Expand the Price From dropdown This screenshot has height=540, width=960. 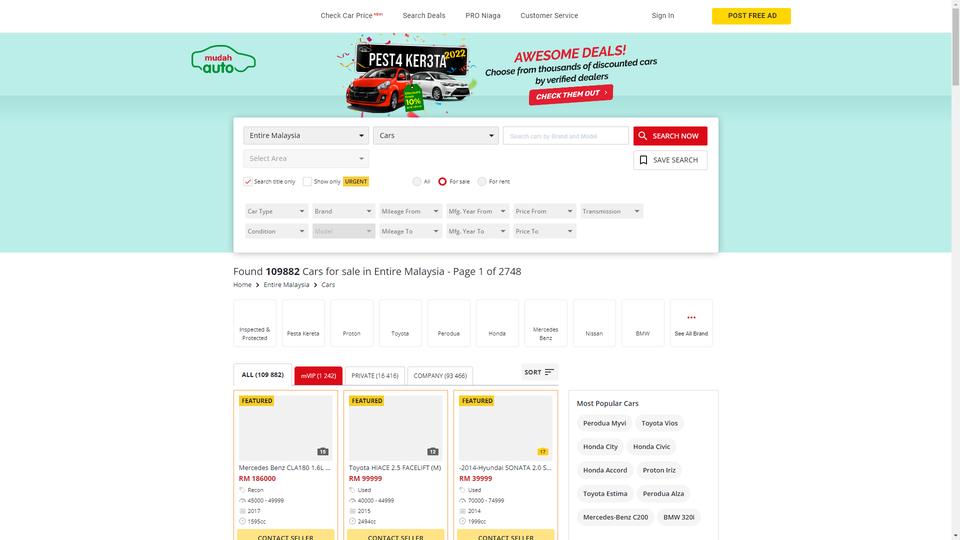[544, 211]
